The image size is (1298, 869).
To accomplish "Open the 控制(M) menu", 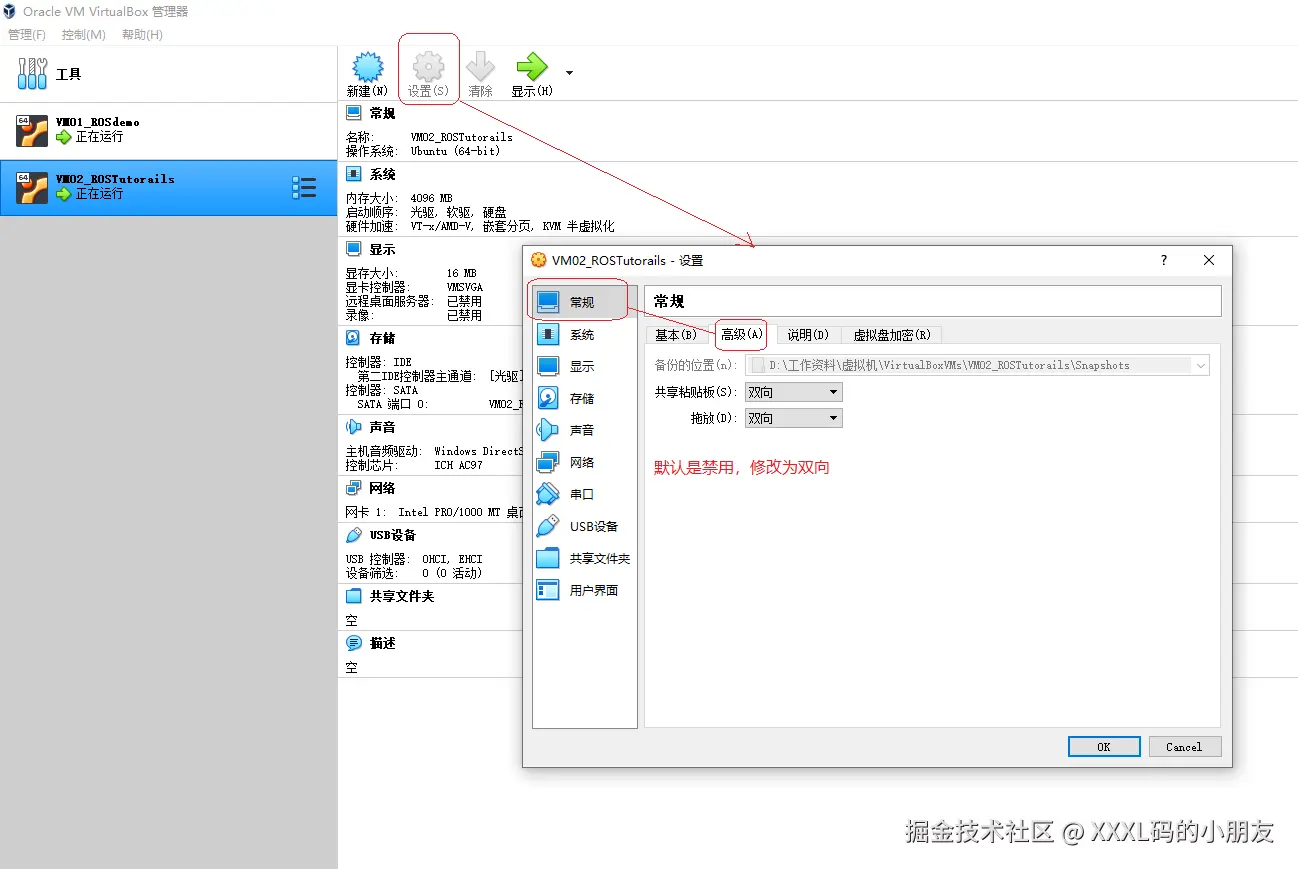I will (83, 35).
